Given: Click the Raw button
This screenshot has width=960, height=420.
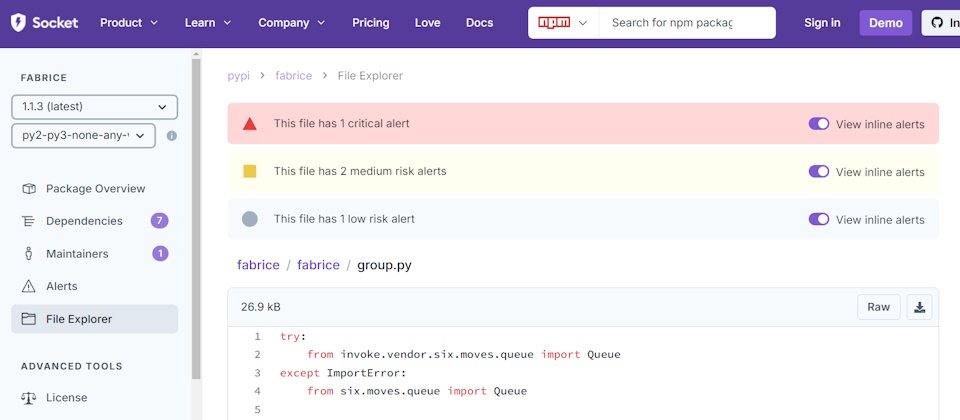Looking at the screenshot, I should pos(879,307).
